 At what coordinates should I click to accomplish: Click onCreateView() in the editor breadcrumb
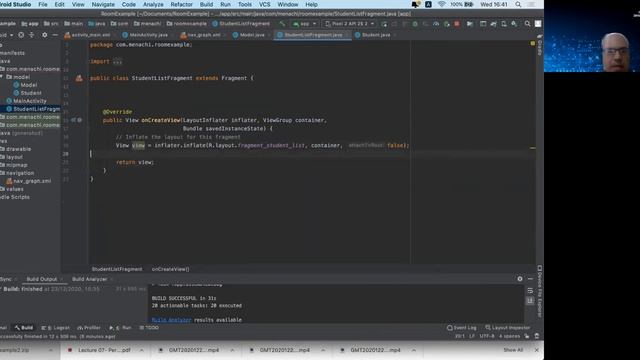[171, 269]
